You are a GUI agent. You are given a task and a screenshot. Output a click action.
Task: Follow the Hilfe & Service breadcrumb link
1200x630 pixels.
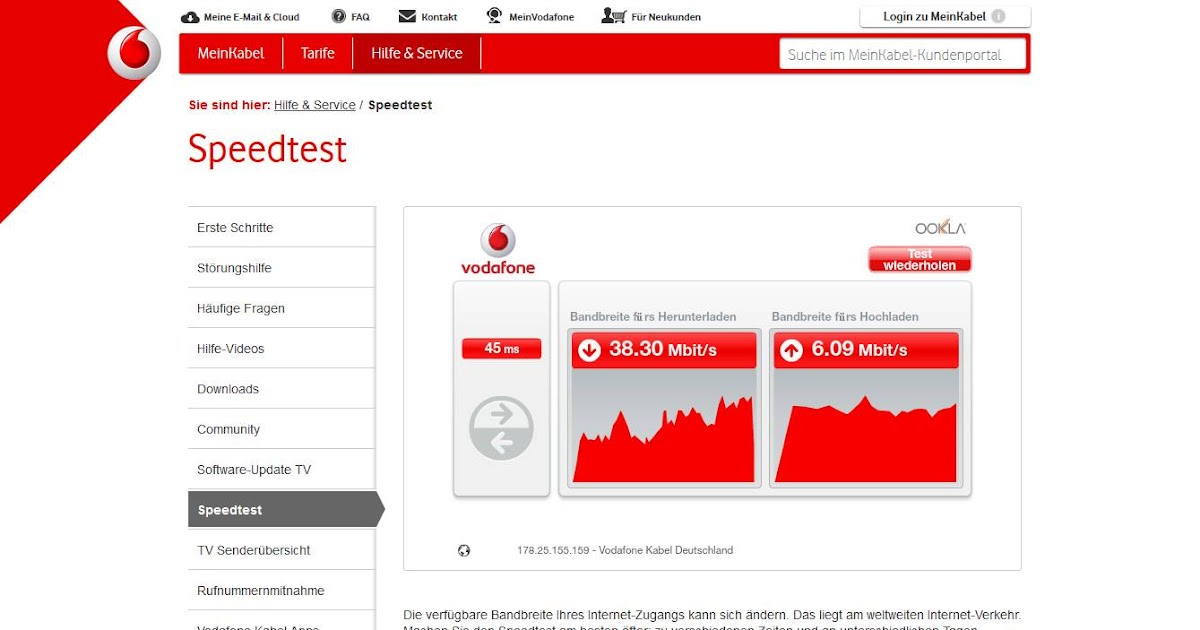(315, 105)
